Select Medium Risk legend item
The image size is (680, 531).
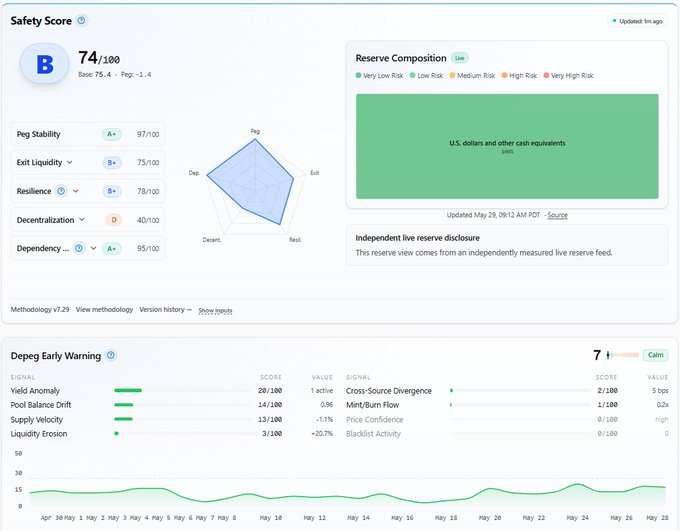[472, 75]
